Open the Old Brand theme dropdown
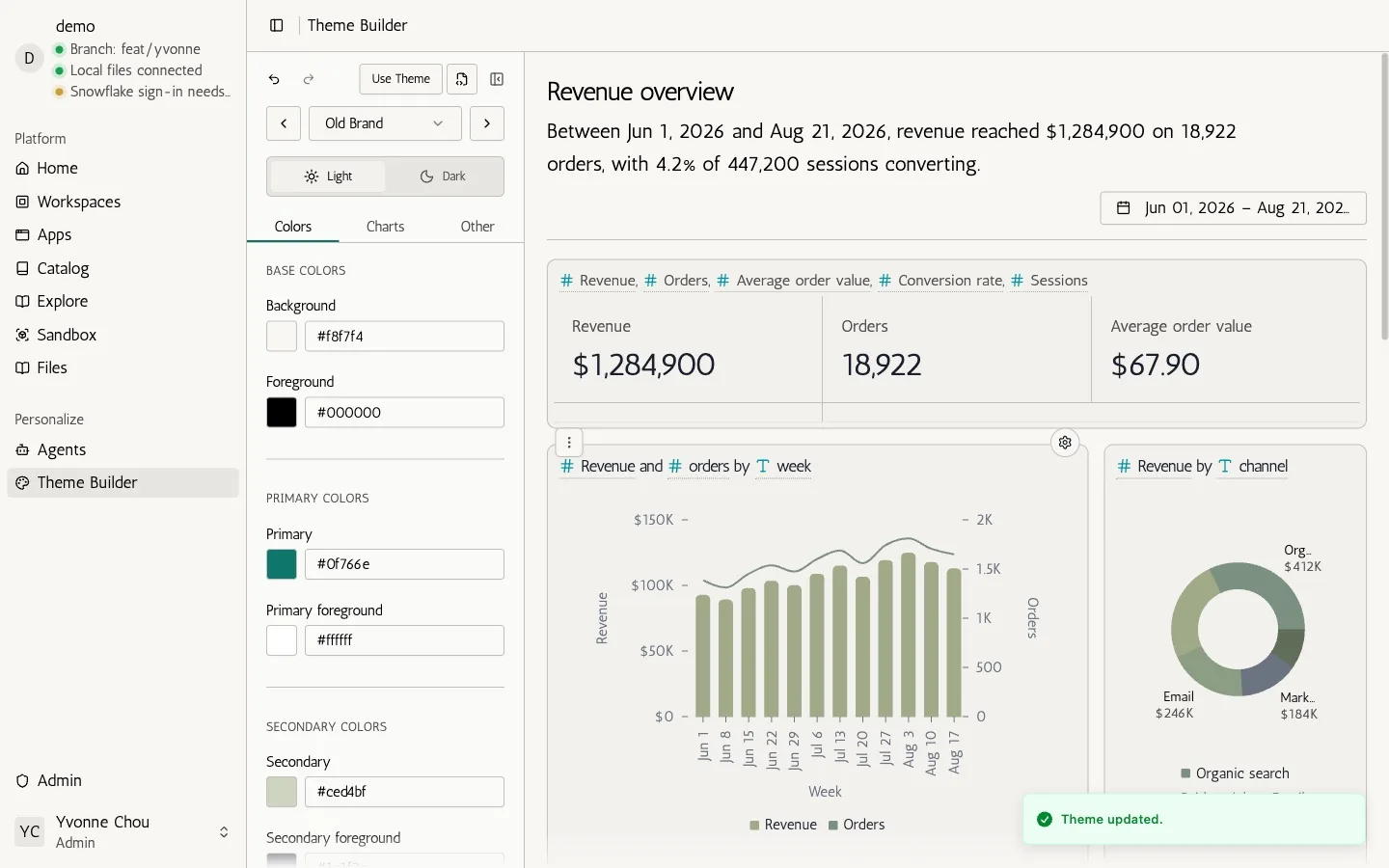 [x=385, y=123]
